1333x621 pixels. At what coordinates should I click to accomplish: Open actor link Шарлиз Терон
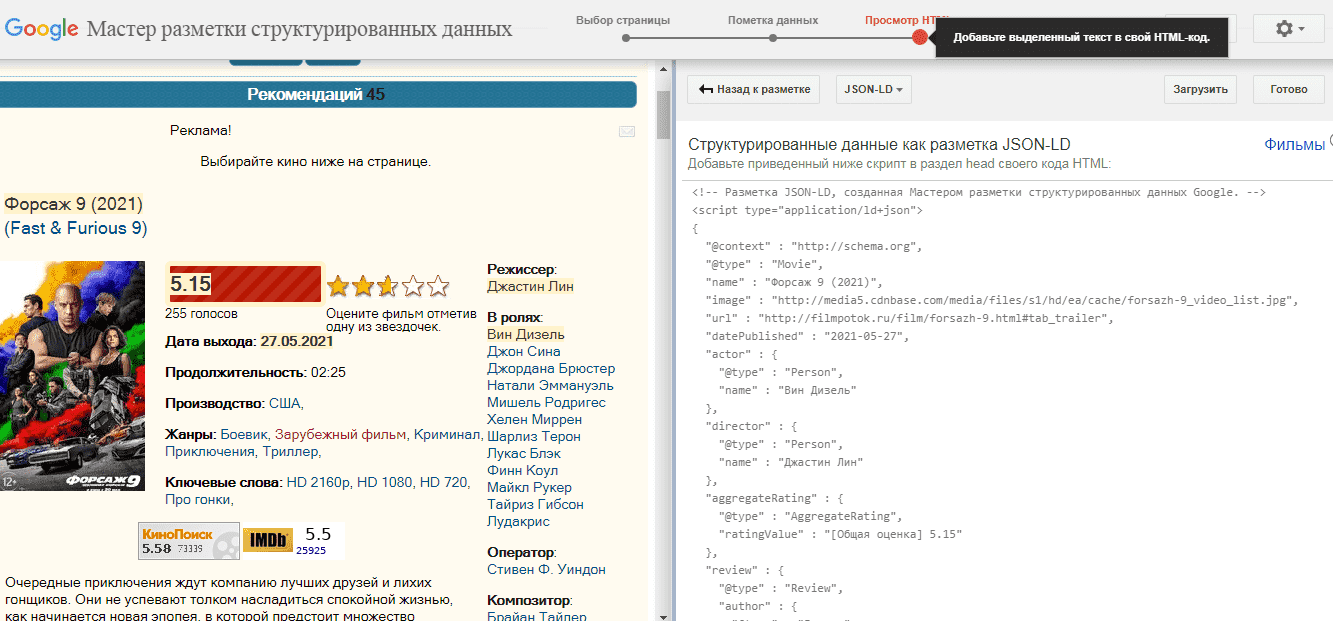pos(534,436)
